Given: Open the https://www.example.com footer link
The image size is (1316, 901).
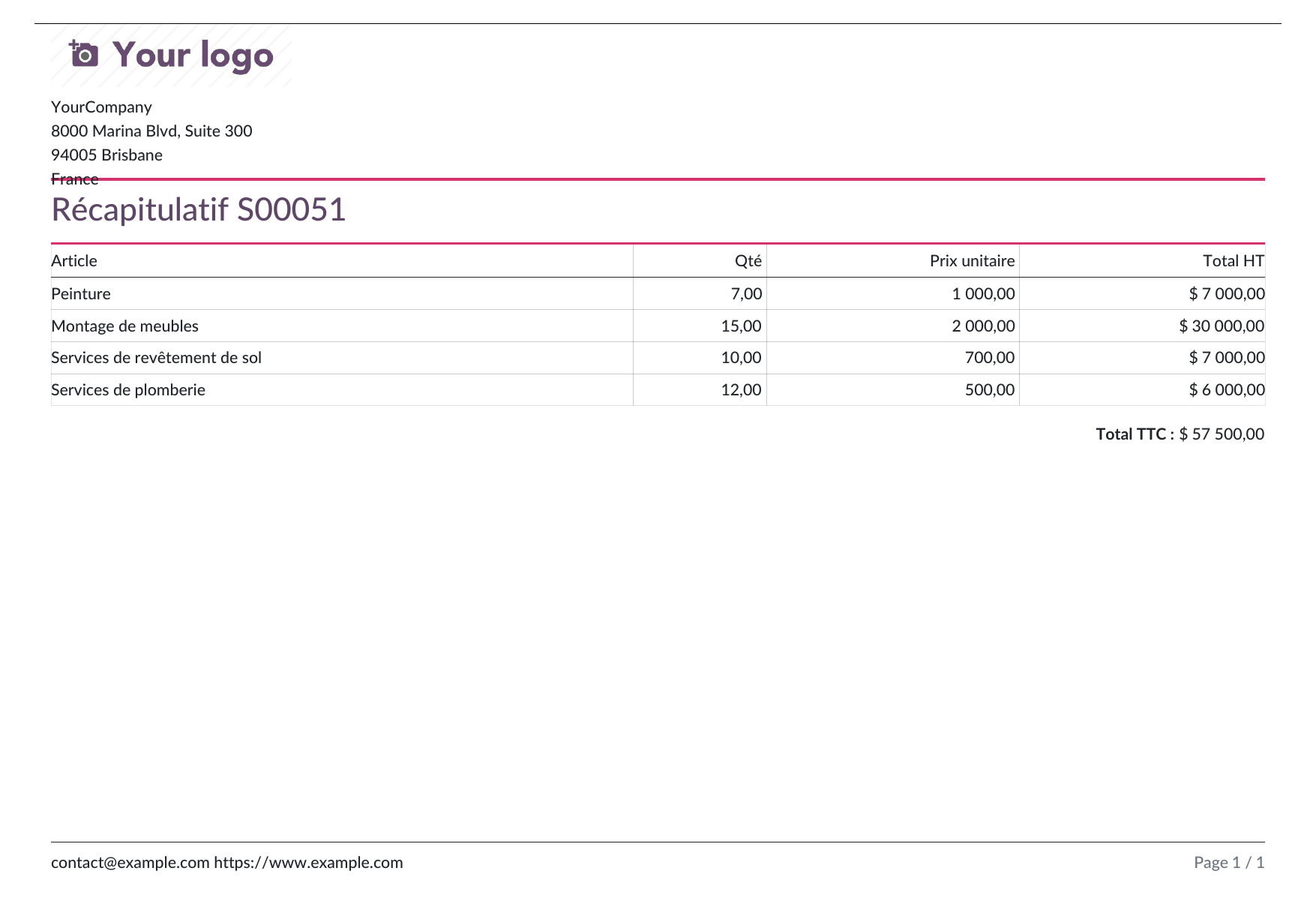Looking at the screenshot, I should tap(308, 862).
